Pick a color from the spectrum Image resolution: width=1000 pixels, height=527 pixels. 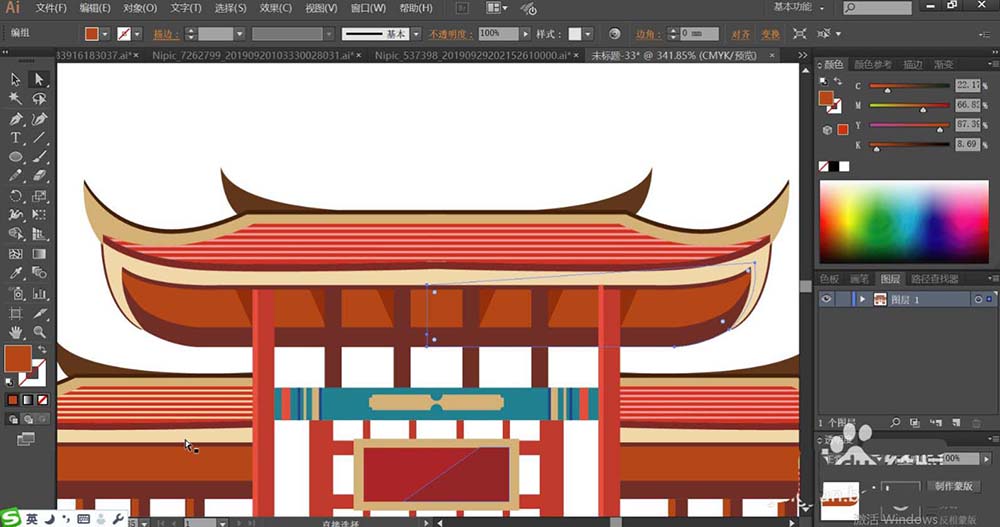[x=904, y=221]
